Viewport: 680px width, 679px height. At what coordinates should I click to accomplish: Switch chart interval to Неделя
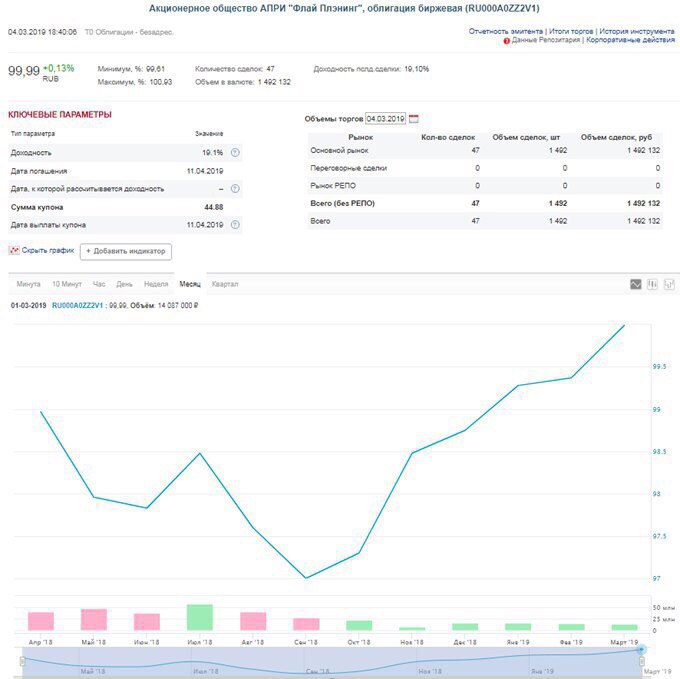tap(156, 284)
